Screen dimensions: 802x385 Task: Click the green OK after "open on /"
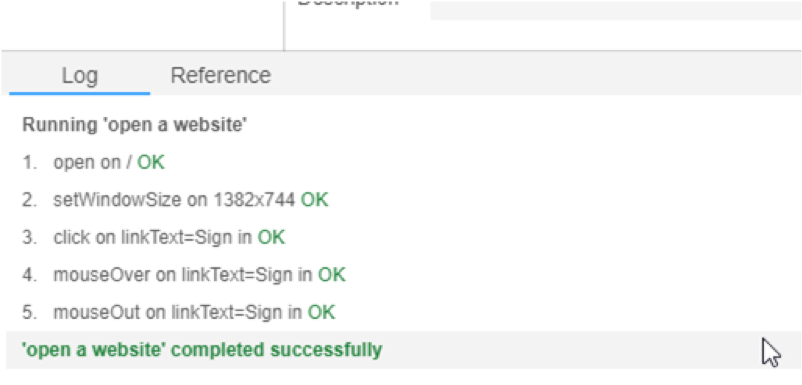[151, 163]
